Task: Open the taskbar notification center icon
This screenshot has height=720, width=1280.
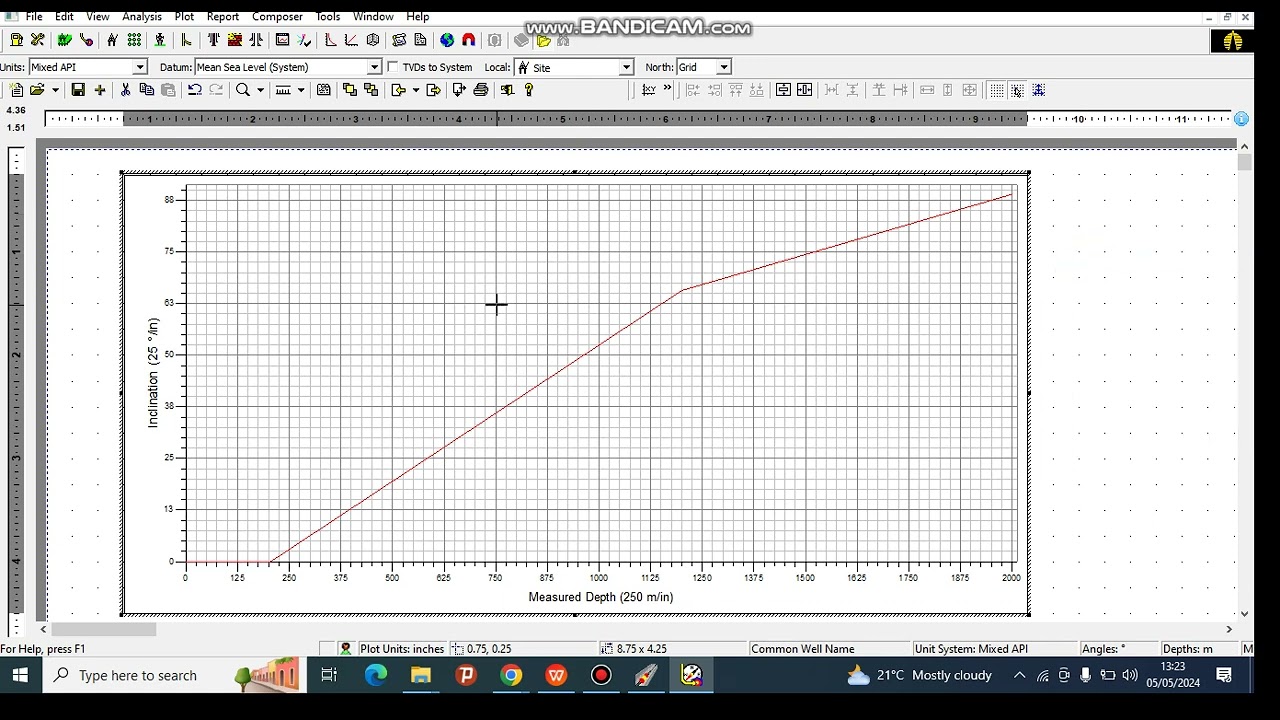Action: tap(1224, 676)
